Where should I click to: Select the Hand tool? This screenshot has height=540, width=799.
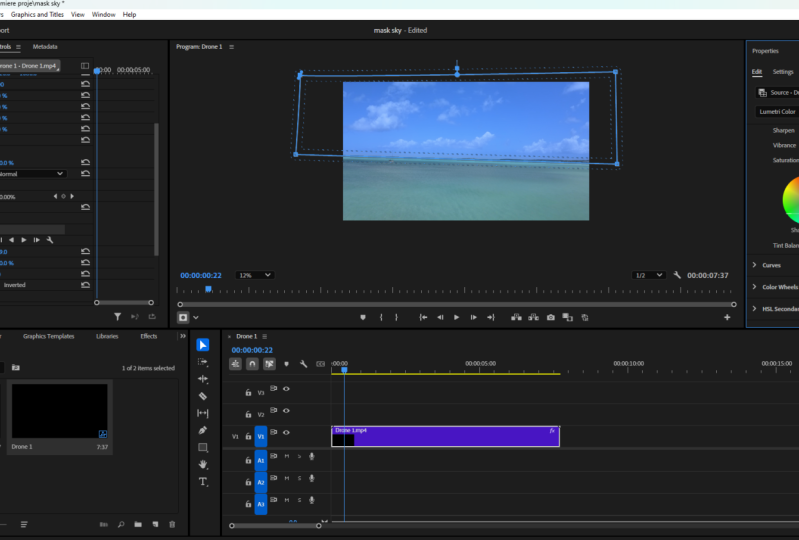click(x=203, y=464)
